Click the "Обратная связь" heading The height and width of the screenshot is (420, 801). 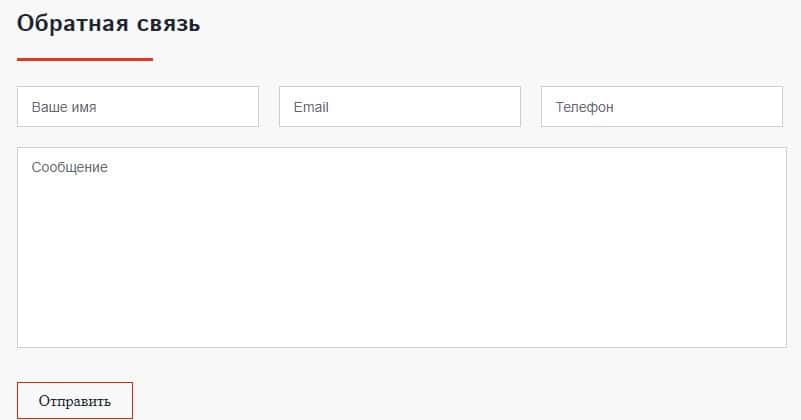pos(109,24)
